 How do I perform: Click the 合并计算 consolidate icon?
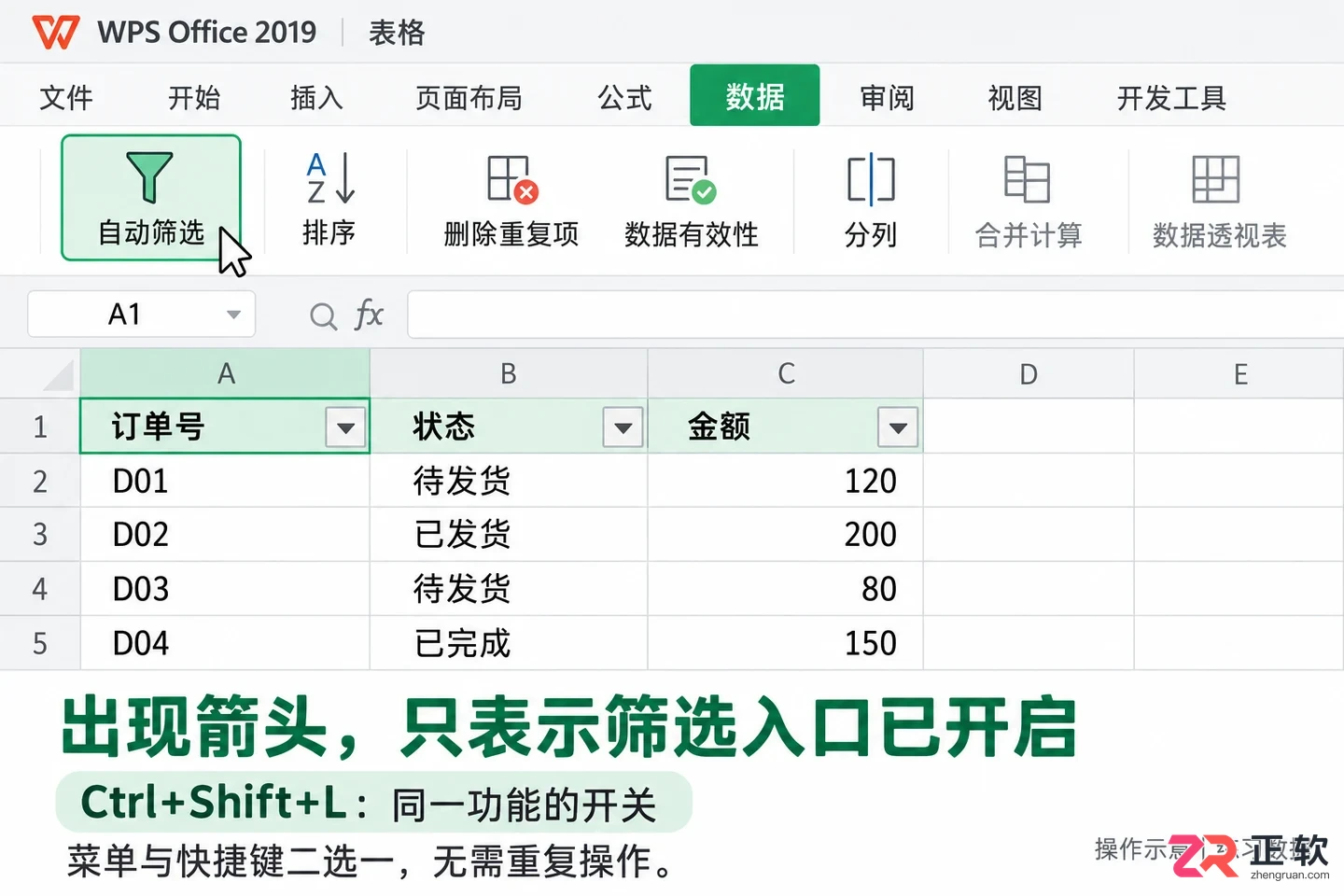[1027, 179]
